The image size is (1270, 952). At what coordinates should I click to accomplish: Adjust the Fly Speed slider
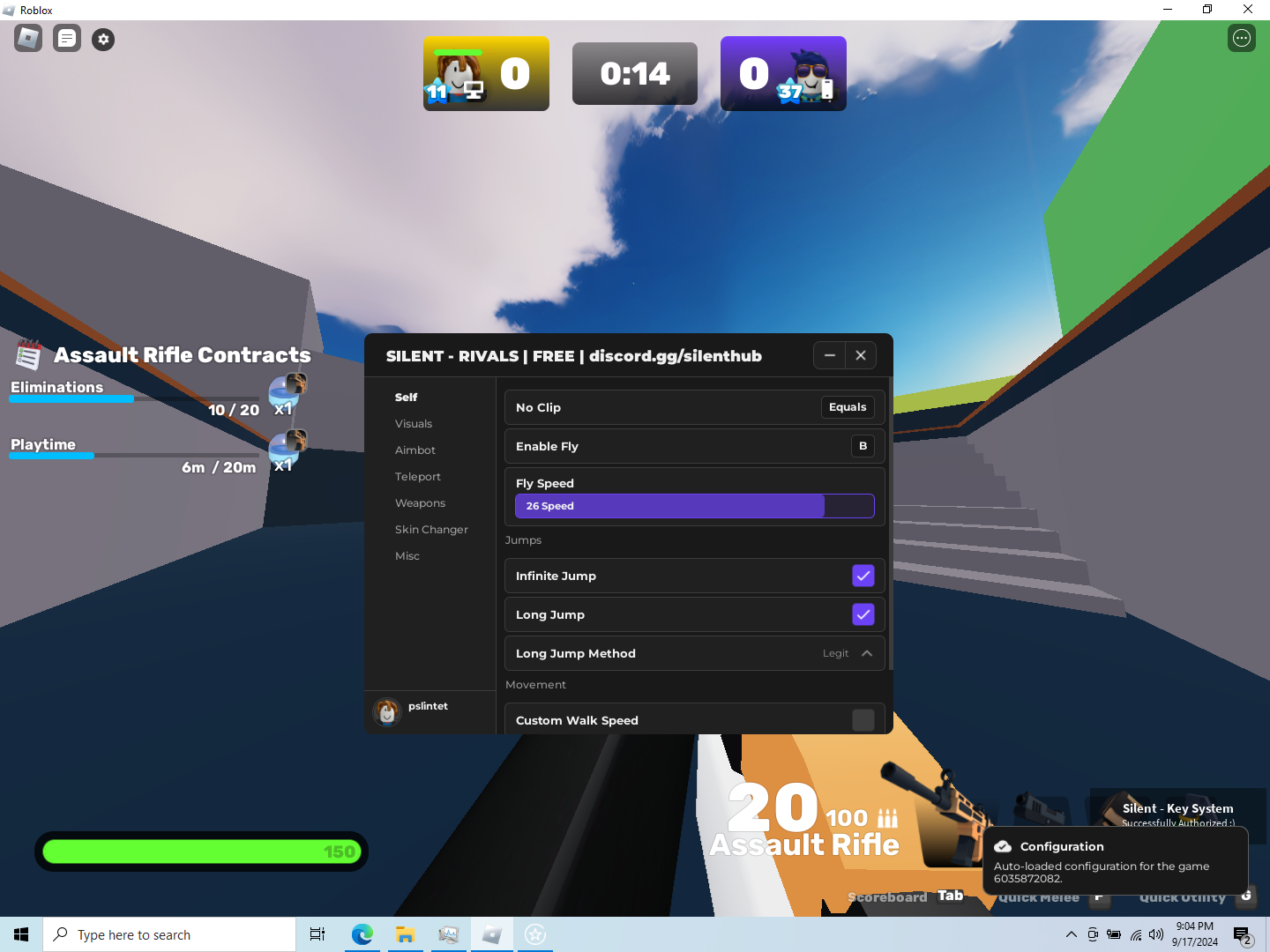695,506
